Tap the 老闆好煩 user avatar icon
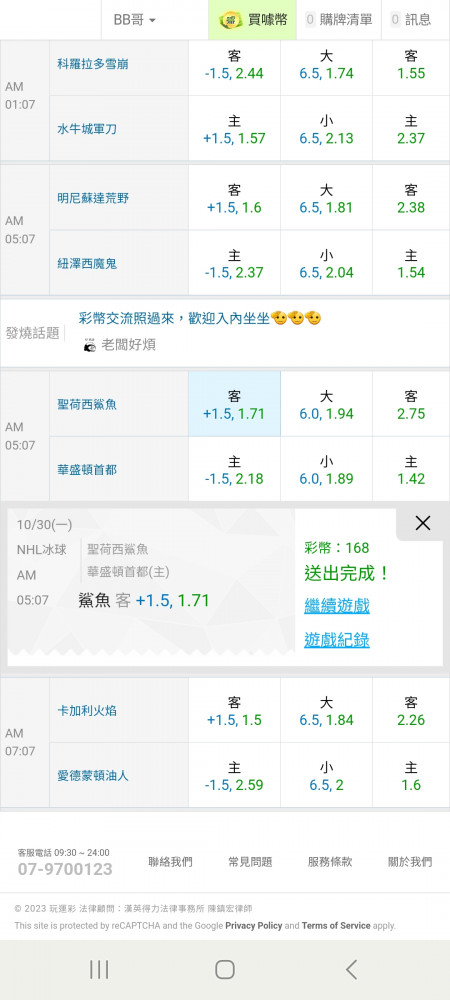Viewport: 450px width, 1000px height. pyautogui.click(x=90, y=345)
